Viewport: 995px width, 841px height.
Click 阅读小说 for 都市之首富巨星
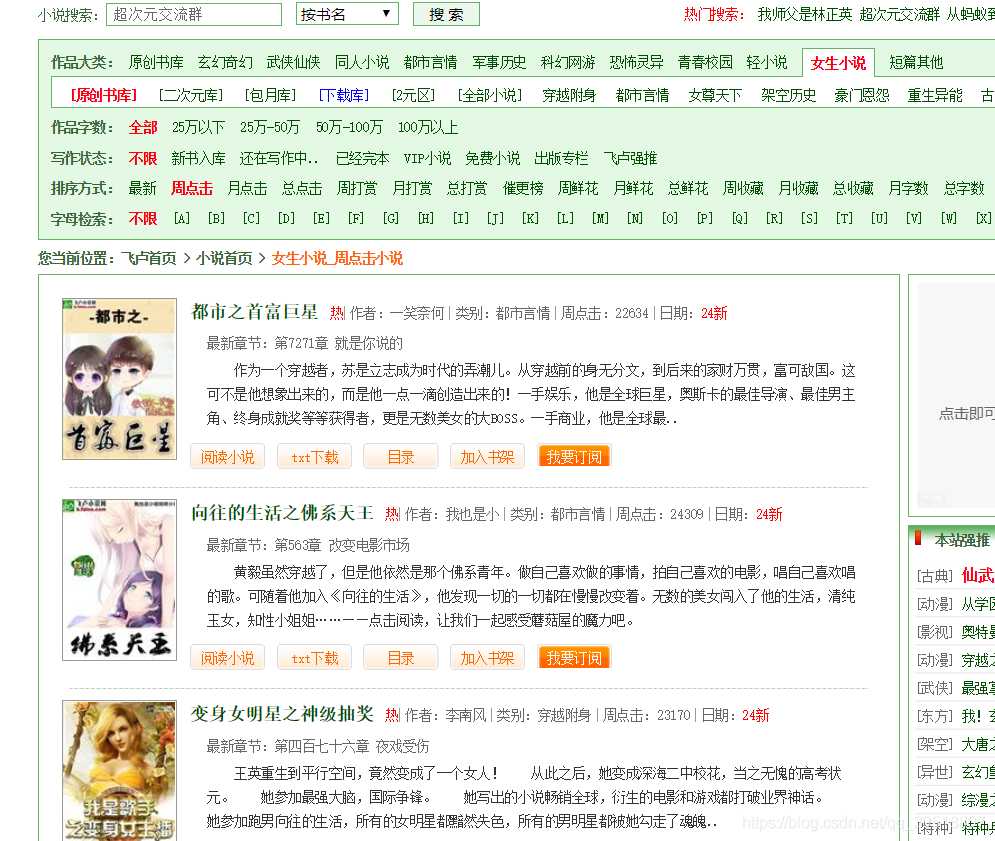[227, 457]
